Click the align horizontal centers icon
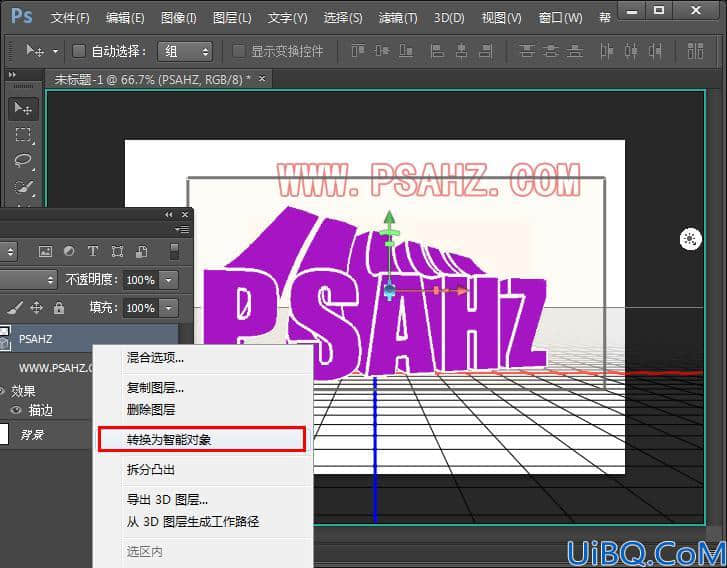The image size is (727, 568). point(461,50)
